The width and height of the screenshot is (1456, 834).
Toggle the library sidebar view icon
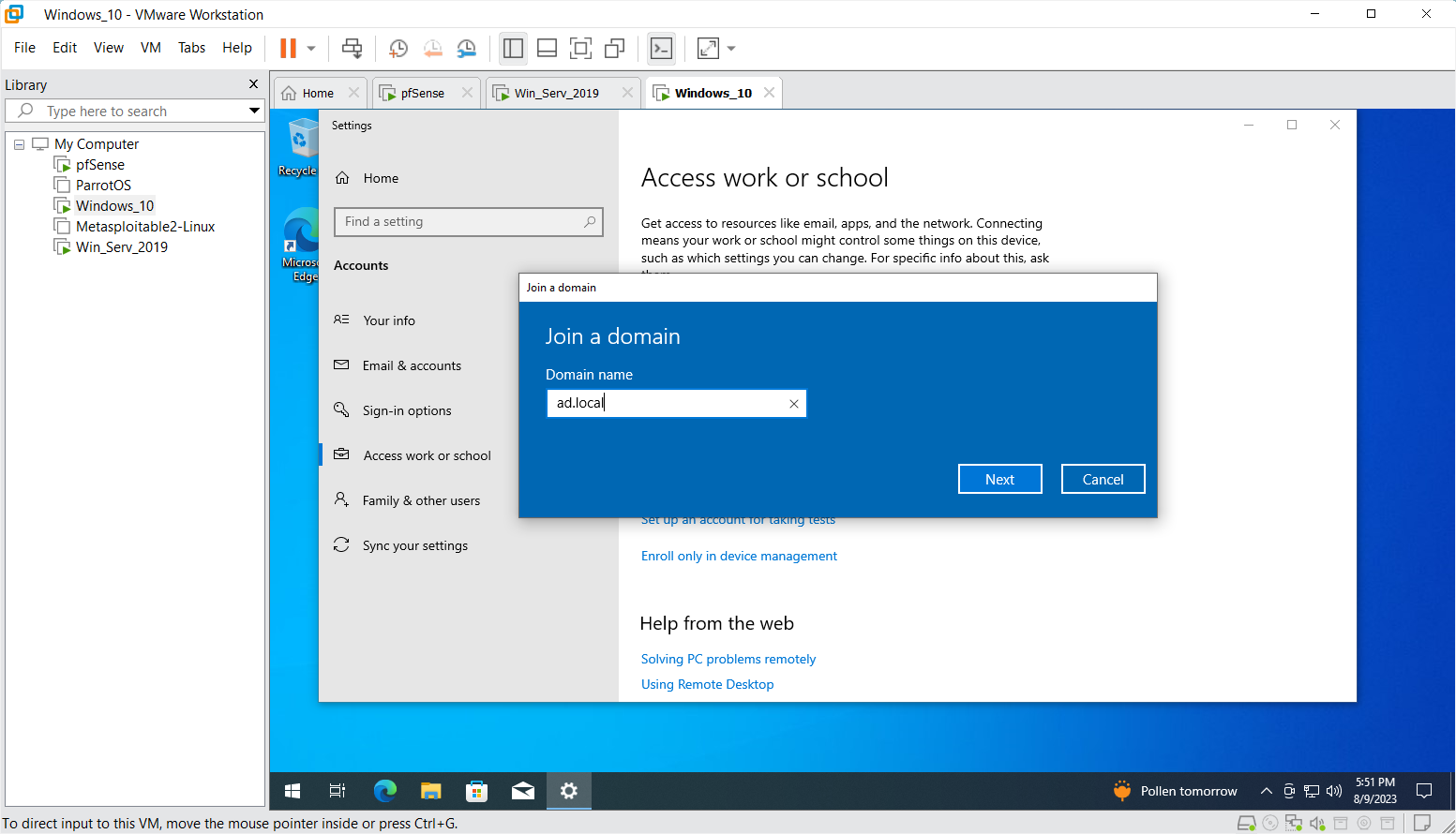[x=513, y=49]
